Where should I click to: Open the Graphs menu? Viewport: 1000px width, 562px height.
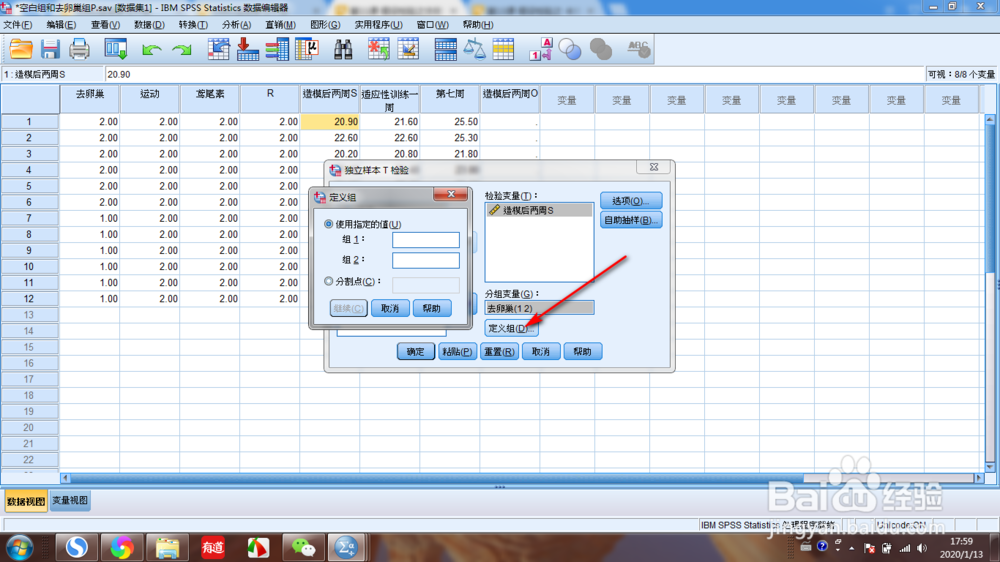point(325,24)
